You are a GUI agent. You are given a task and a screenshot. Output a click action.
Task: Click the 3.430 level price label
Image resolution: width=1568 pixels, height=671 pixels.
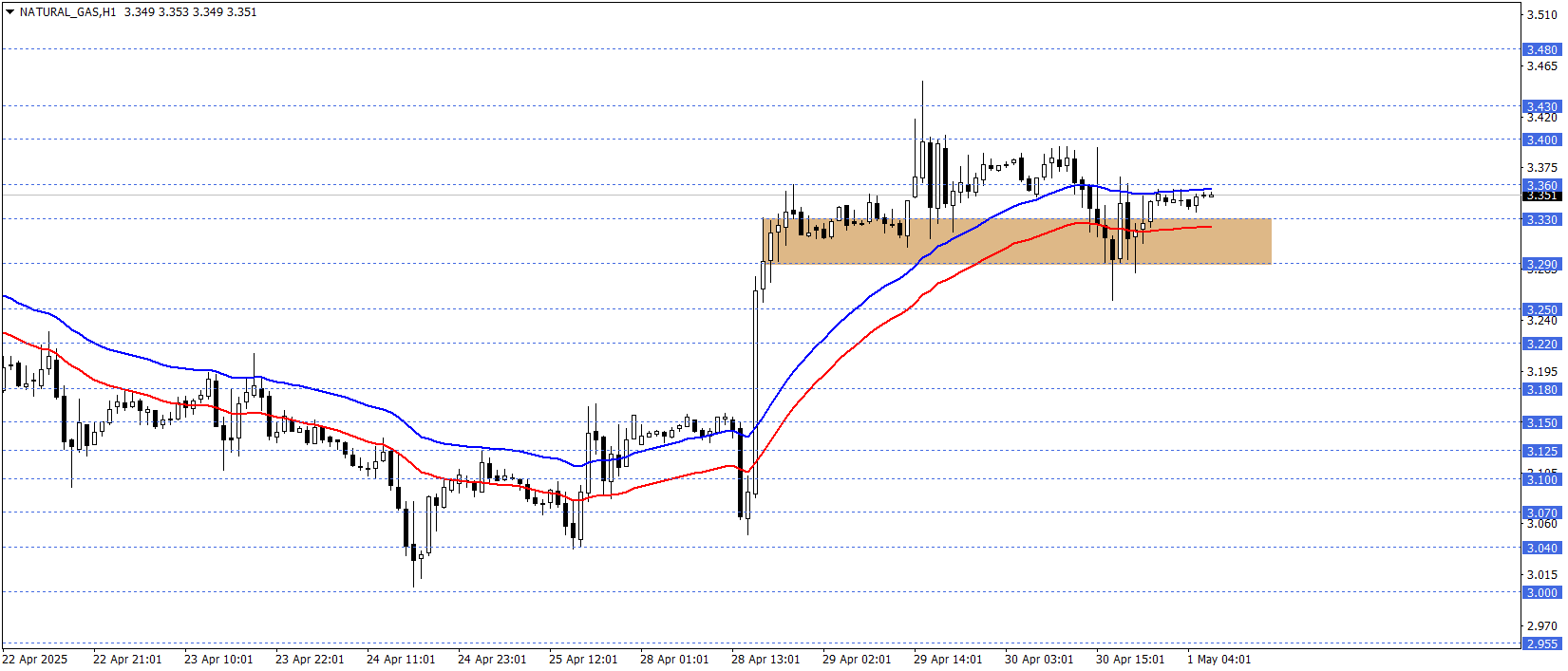point(1541,106)
